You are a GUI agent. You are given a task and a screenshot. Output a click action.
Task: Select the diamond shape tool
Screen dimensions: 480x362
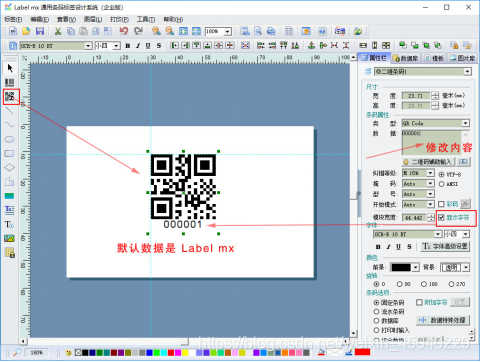(10, 167)
